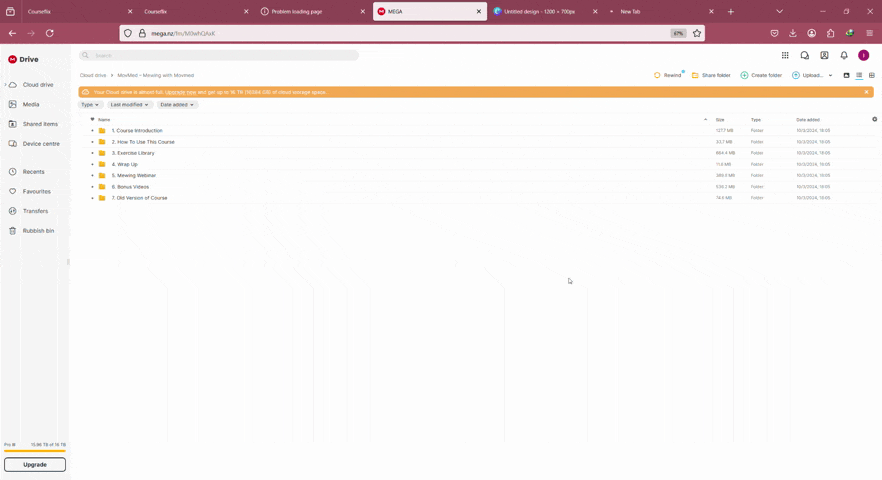Open Media in the sidebar

pyautogui.click(x=31, y=105)
